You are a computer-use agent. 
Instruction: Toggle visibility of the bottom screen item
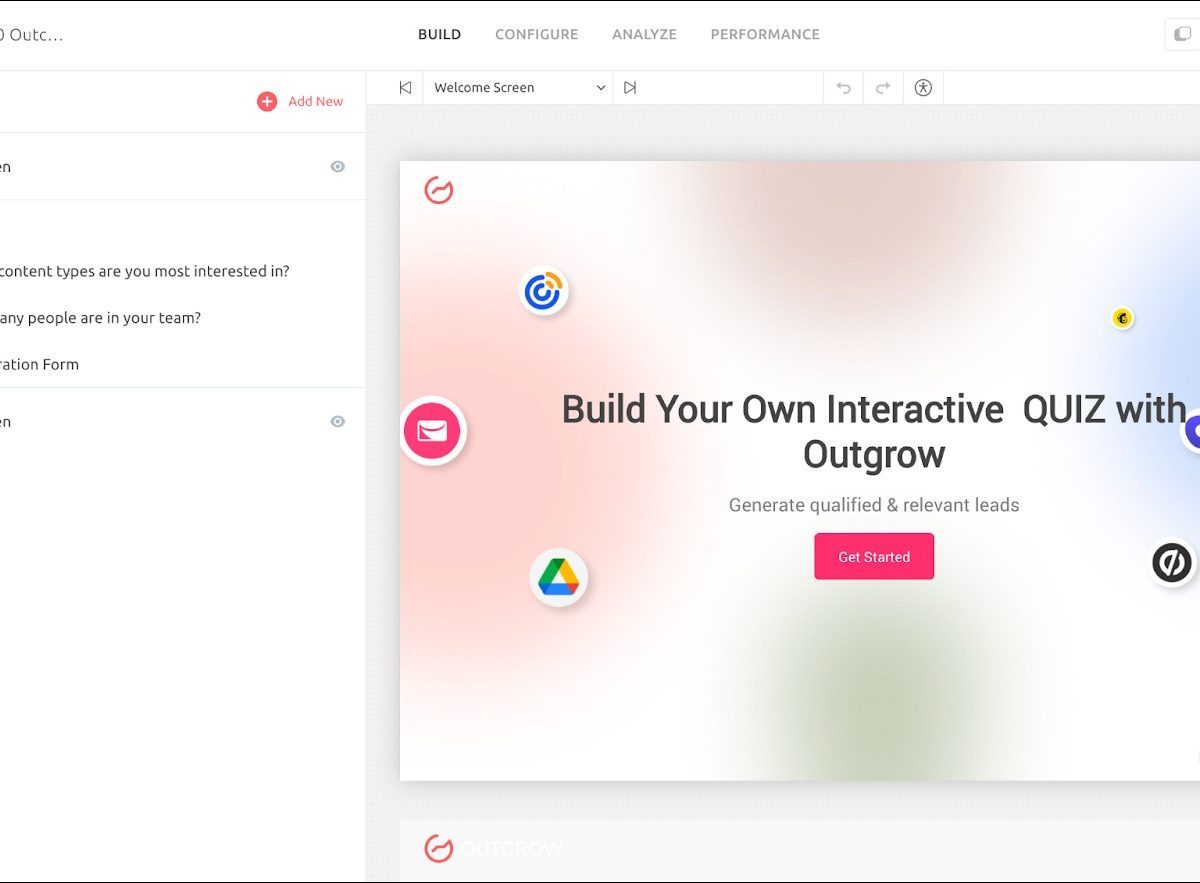tap(338, 422)
